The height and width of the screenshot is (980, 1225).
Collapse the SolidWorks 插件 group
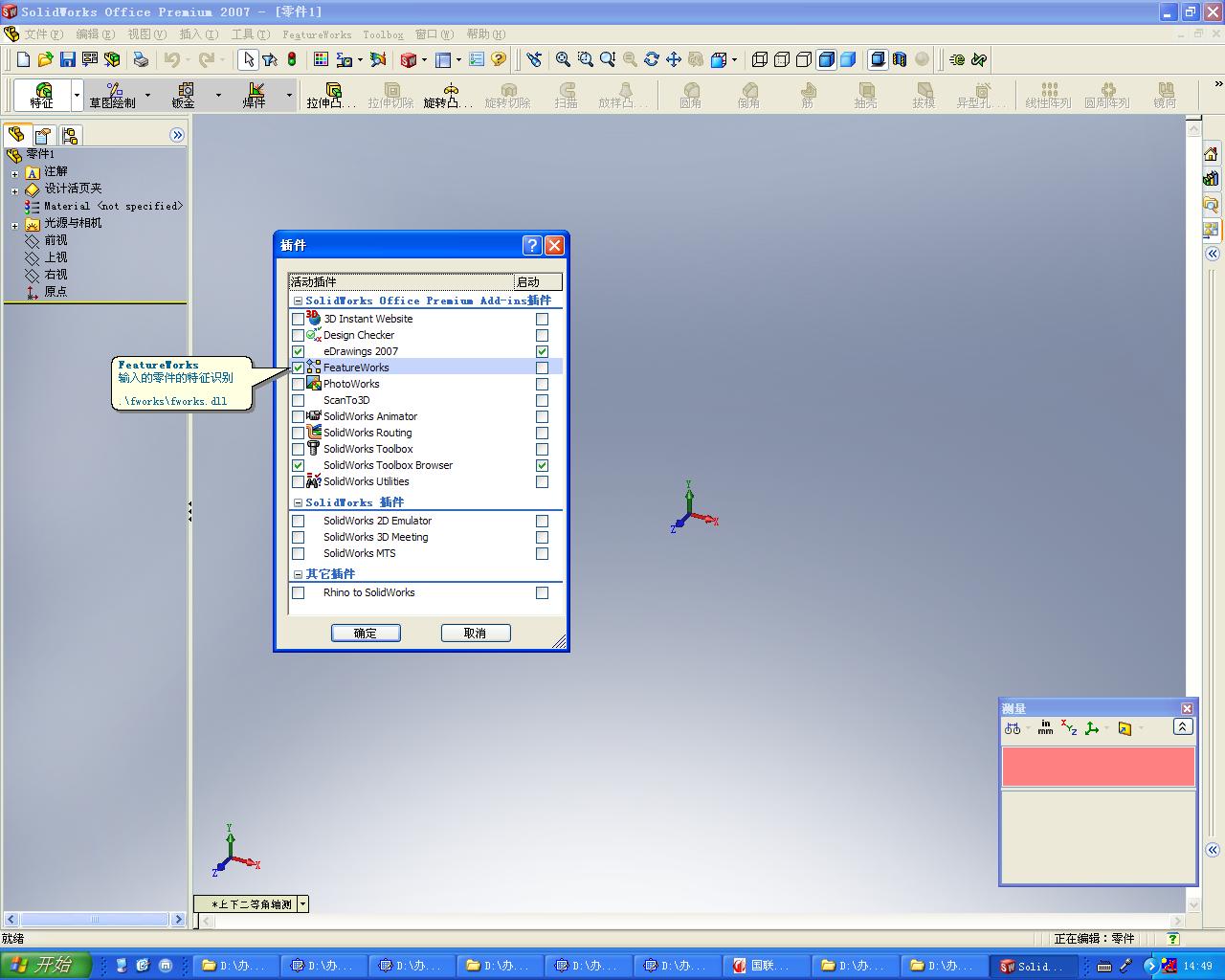[x=298, y=503]
